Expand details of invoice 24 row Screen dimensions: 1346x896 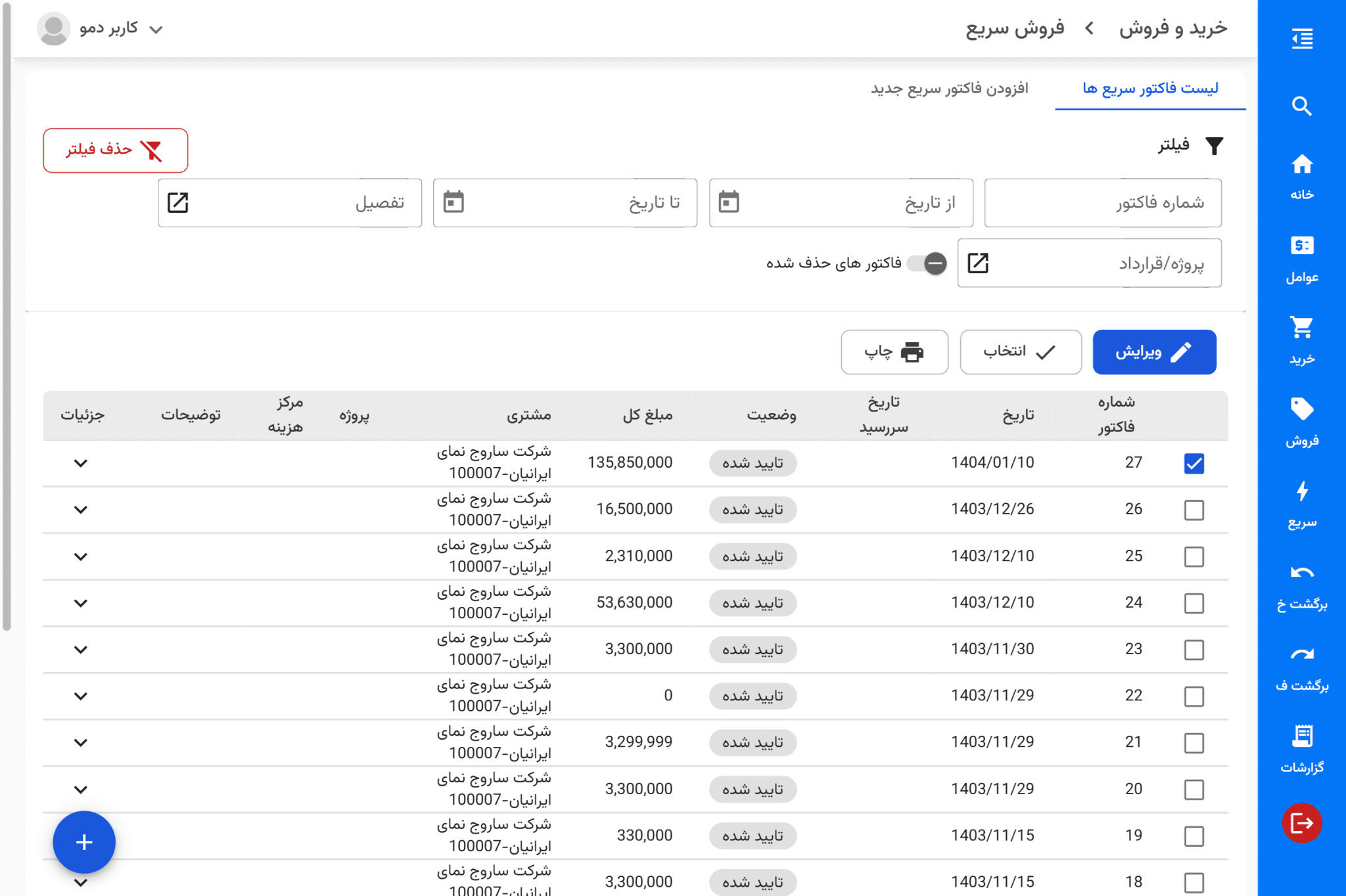81,603
